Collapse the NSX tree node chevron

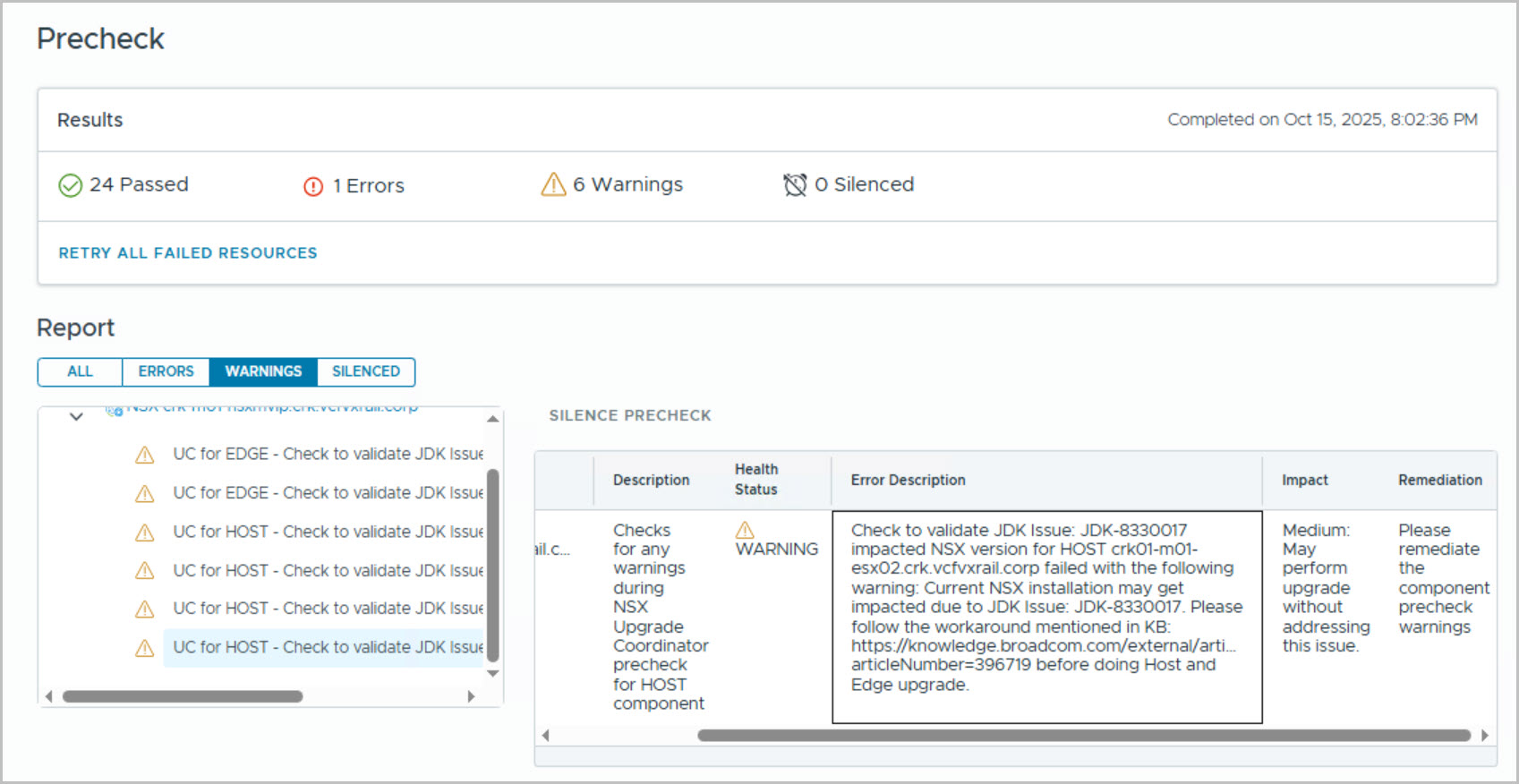76,416
